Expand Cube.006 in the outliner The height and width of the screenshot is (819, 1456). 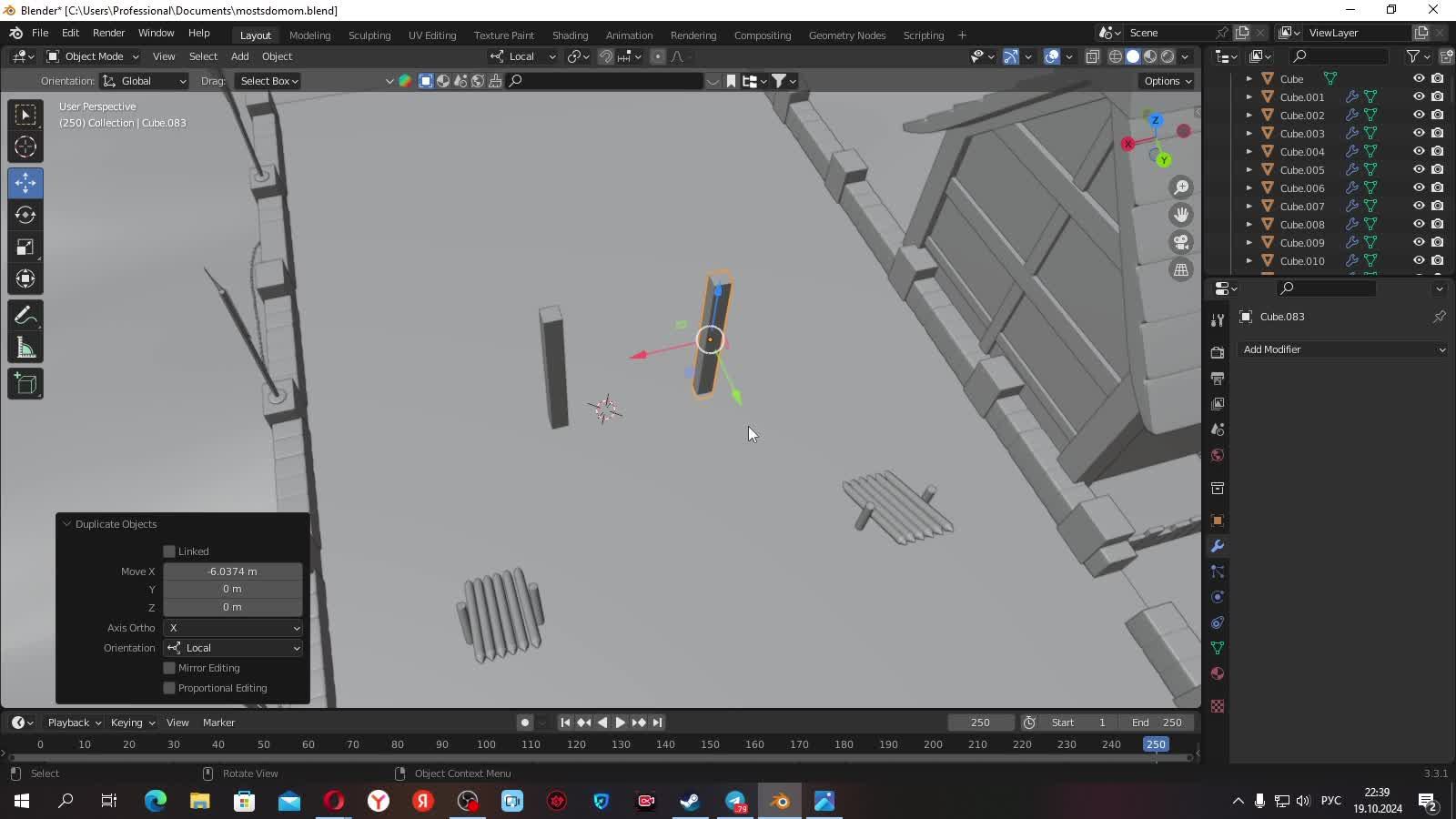(x=1249, y=188)
